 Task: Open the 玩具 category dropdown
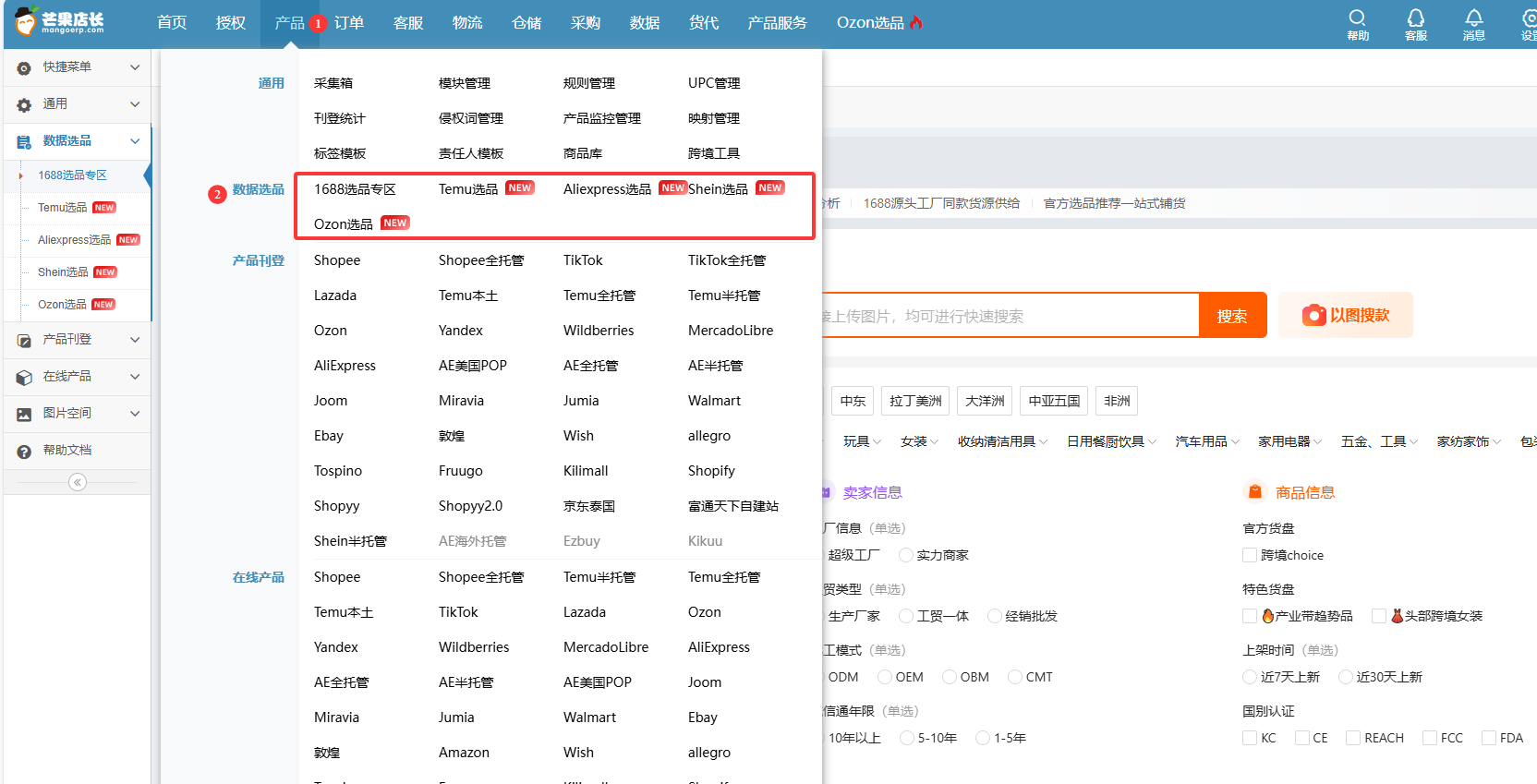[862, 441]
